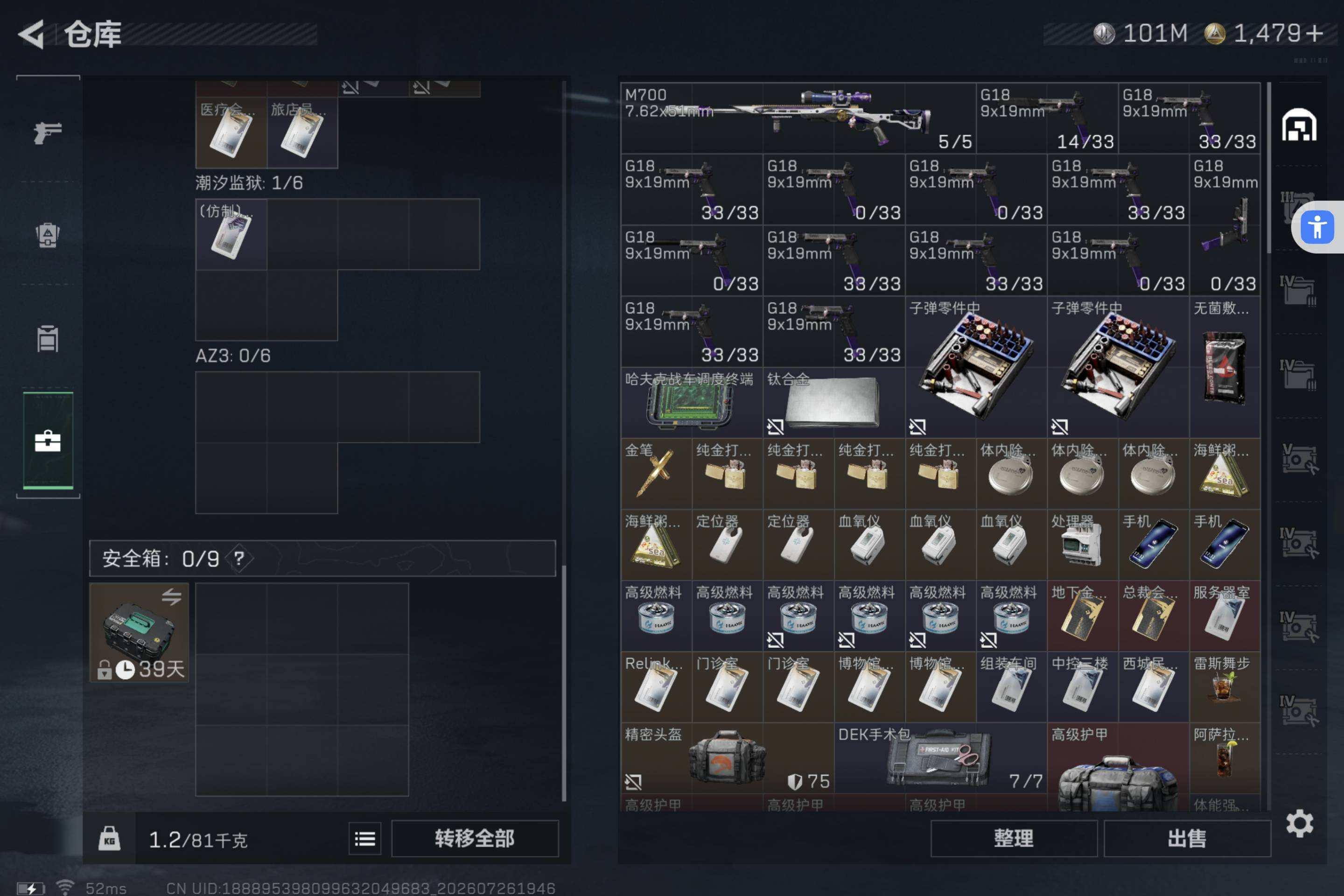Go back with the arrow beside 仓库
The width and height of the screenshot is (1344, 896).
(x=31, y=34)
